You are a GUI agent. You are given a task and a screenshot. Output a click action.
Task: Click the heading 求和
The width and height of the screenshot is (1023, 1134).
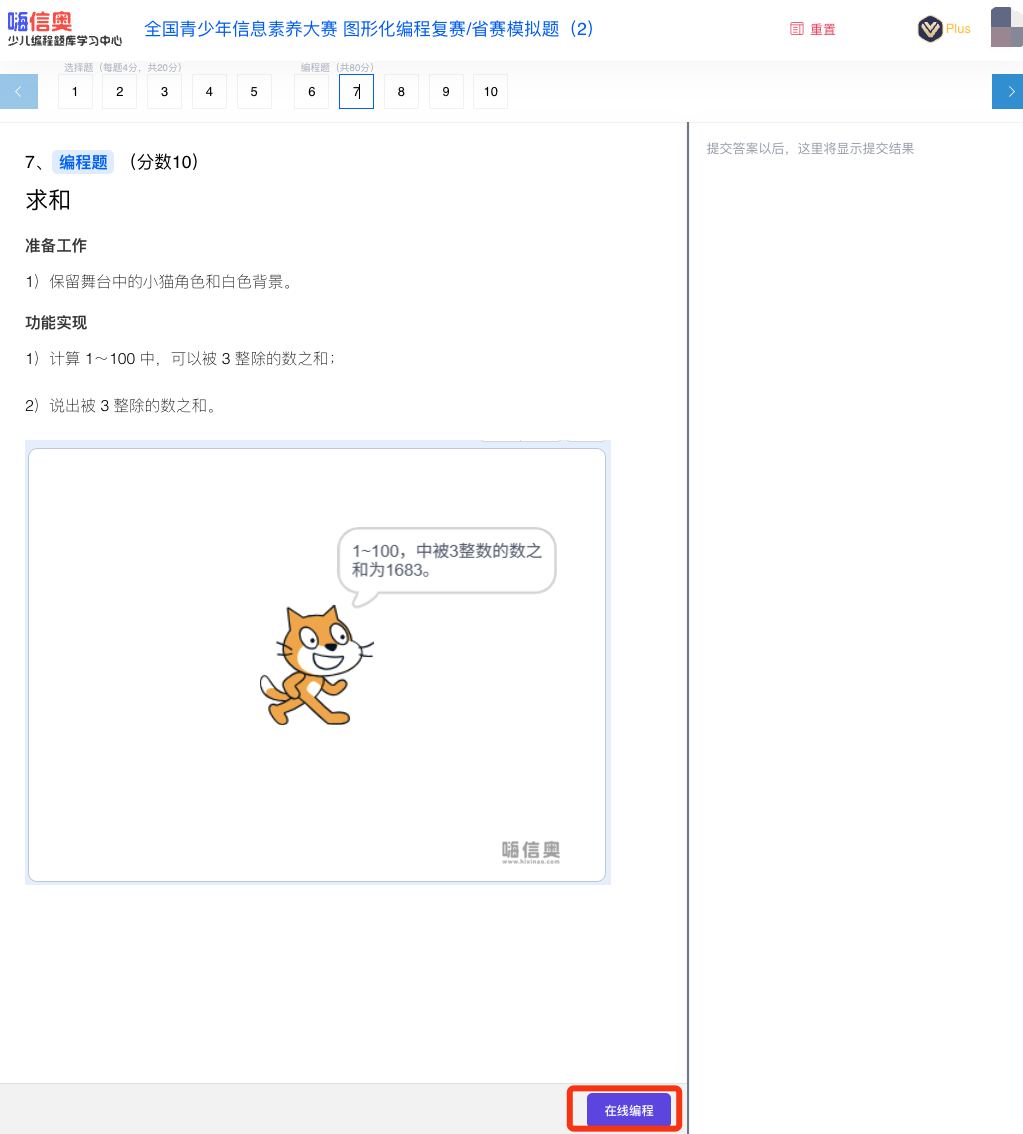point(48,200)
